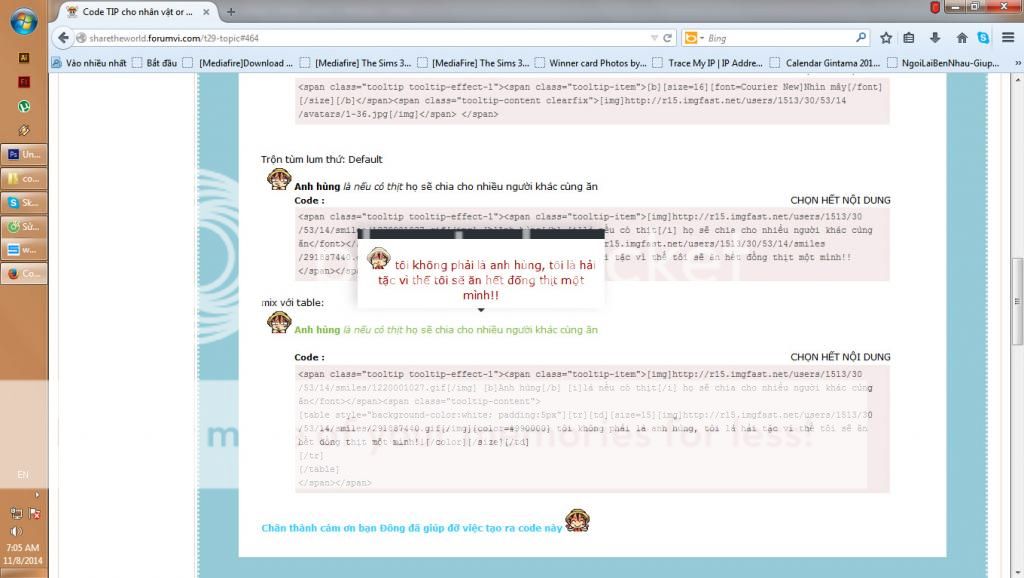Click text 'mix với table:'

point(293,302)
